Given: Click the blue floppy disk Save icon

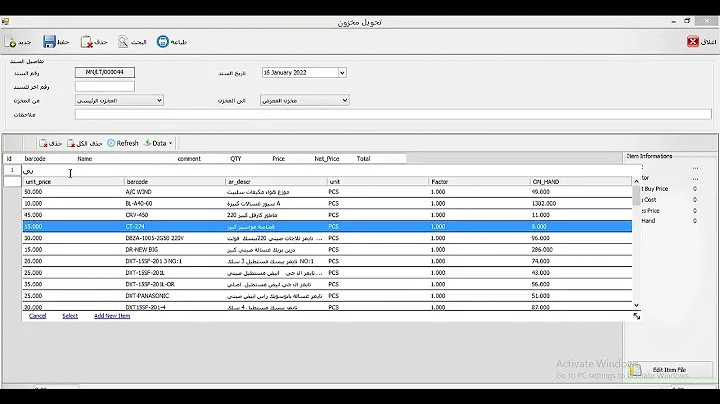Looking at the screenshot, I should pyautogui.click(x=49, y=42).
